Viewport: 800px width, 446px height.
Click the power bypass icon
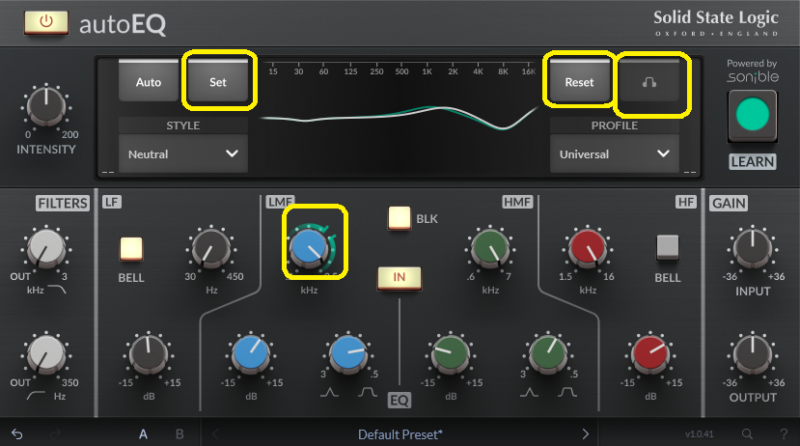coord(46,21)
